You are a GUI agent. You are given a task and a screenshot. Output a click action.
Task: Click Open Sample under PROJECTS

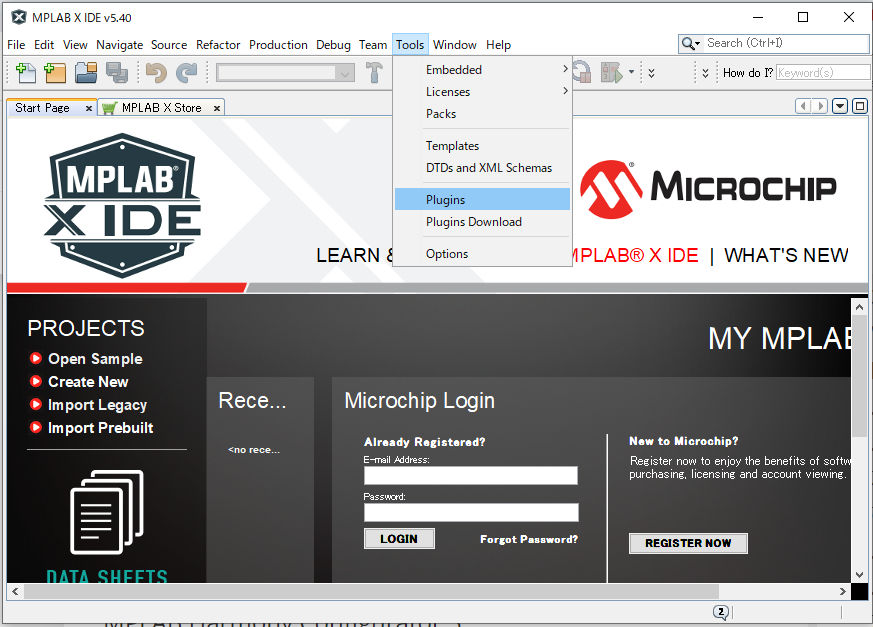click(x=94, y=358)
